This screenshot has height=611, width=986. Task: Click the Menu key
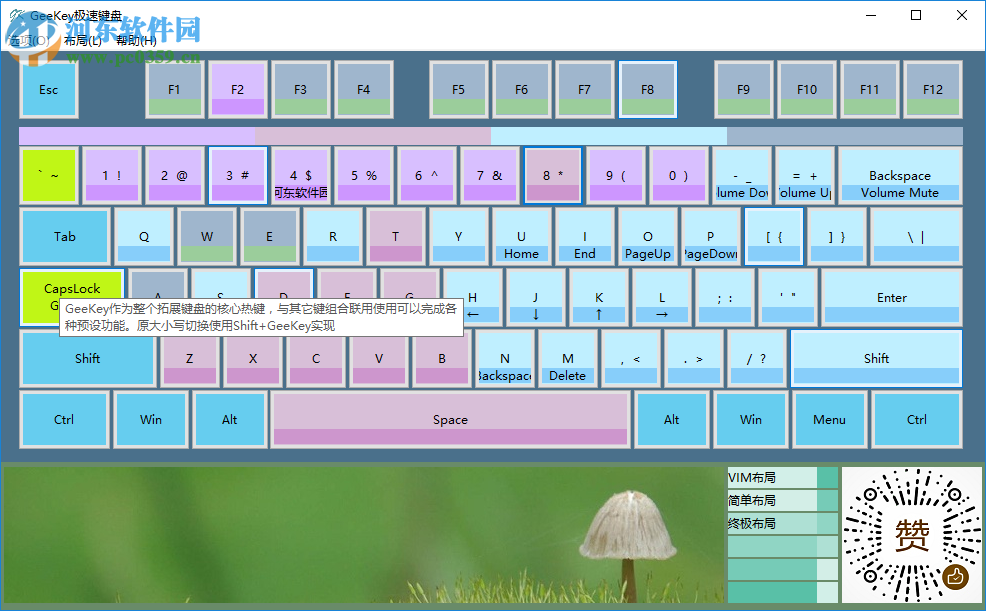point(829,419)
